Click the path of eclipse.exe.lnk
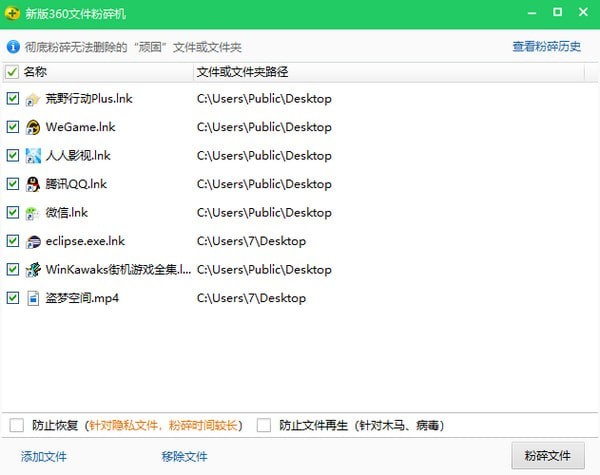 (251, 241)
